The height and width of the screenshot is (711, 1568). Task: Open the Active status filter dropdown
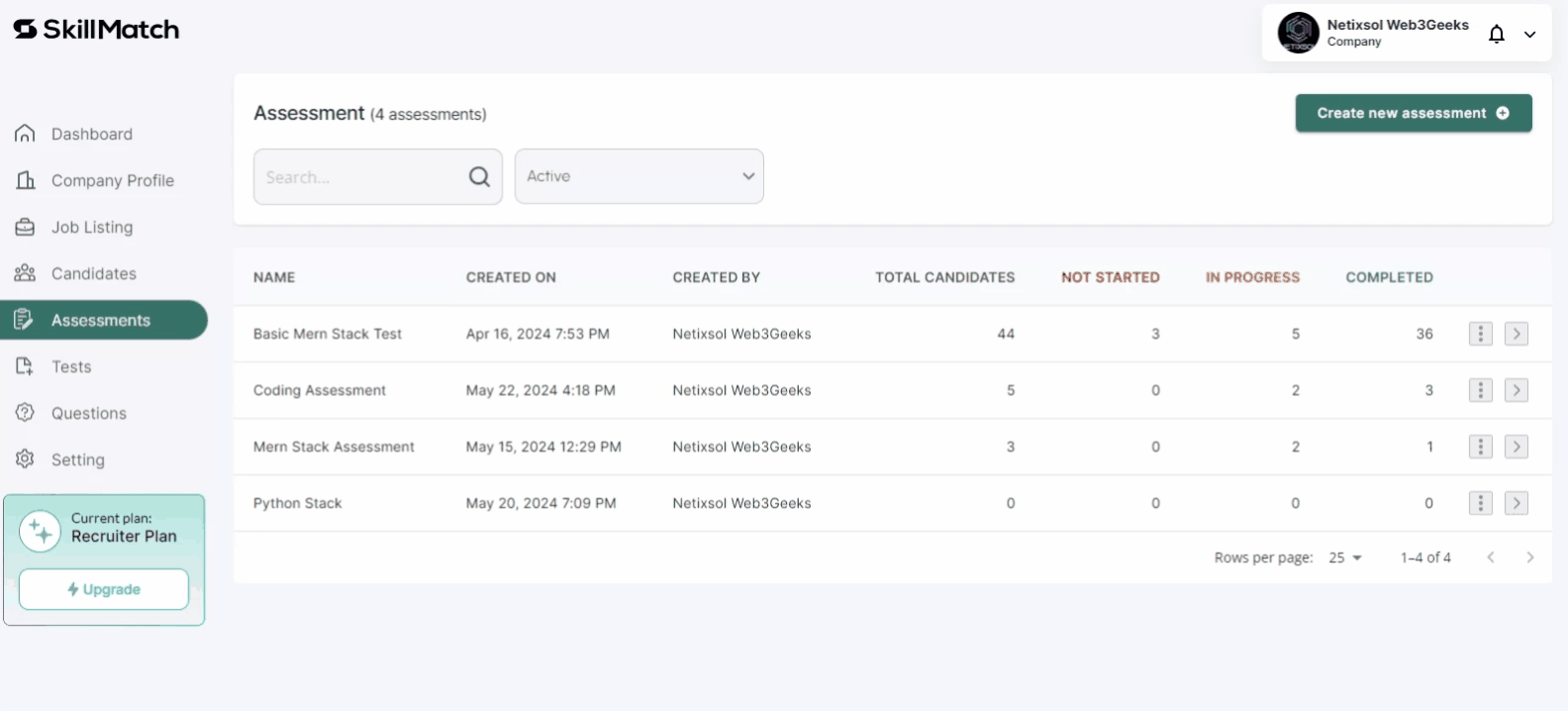point(638,176)
